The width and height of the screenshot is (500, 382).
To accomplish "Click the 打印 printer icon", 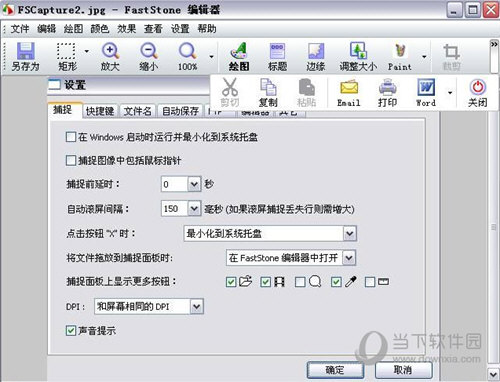I will point(387,87).
